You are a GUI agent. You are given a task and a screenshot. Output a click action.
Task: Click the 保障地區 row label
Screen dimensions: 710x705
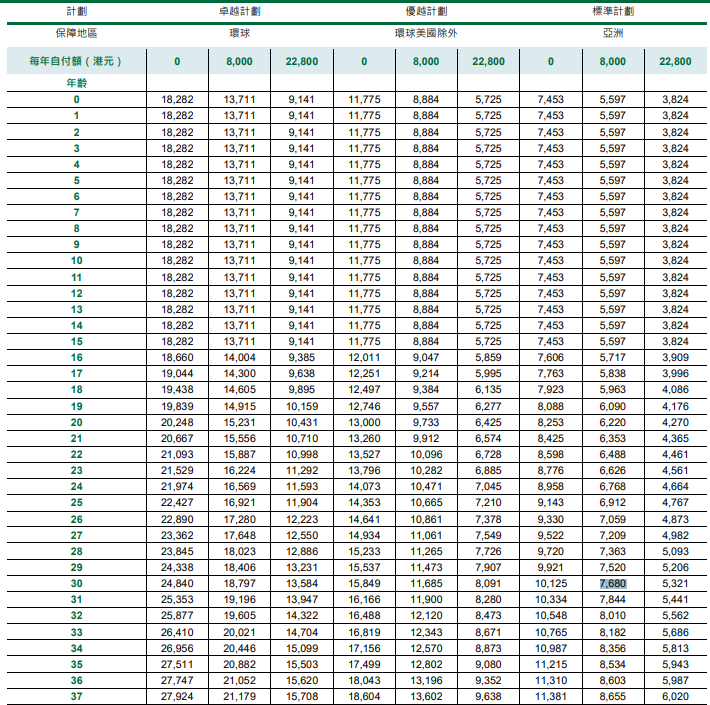[x=77, y=33]
